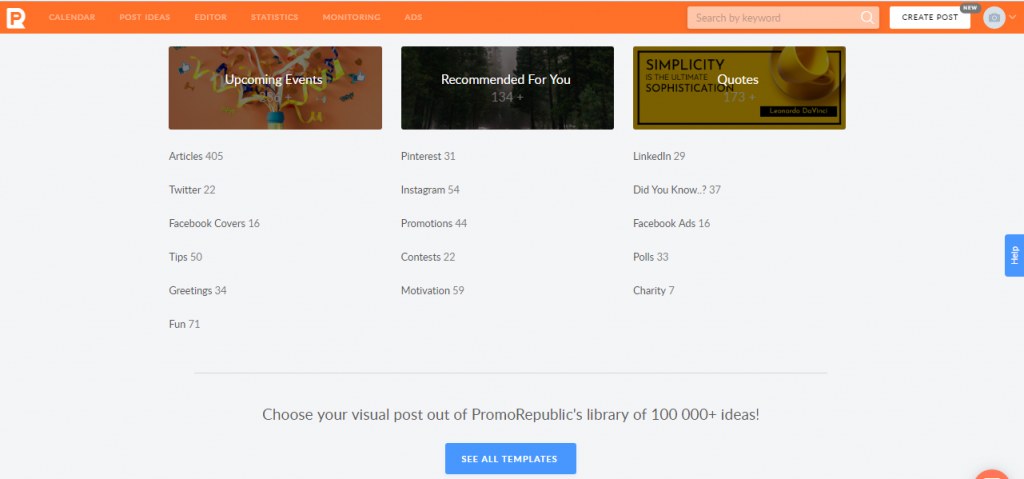Click the orange chat bubble at bottom right
This screenshot has width=1024, height=479.
coord(993,475)
